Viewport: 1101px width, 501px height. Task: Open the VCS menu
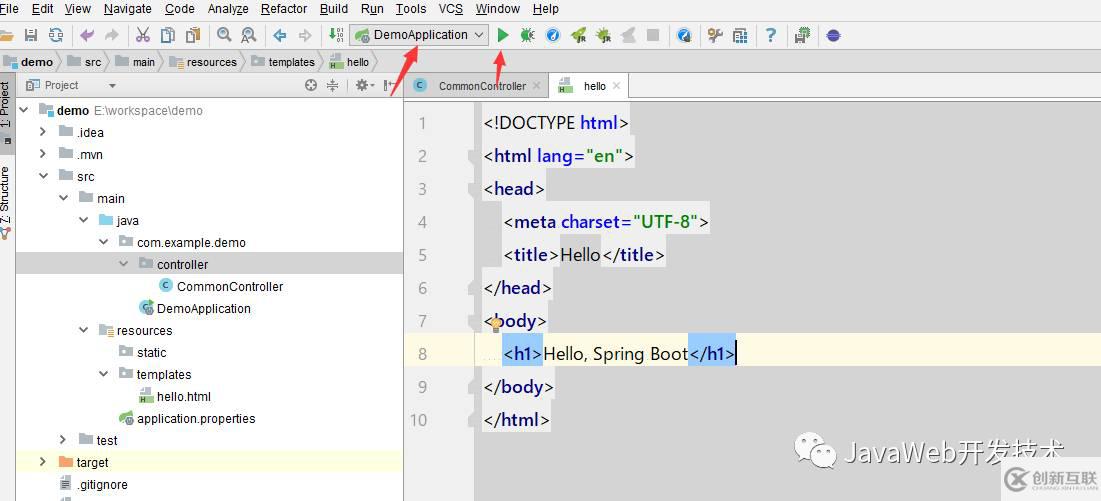pyautogui.click(x=451, y=9)
